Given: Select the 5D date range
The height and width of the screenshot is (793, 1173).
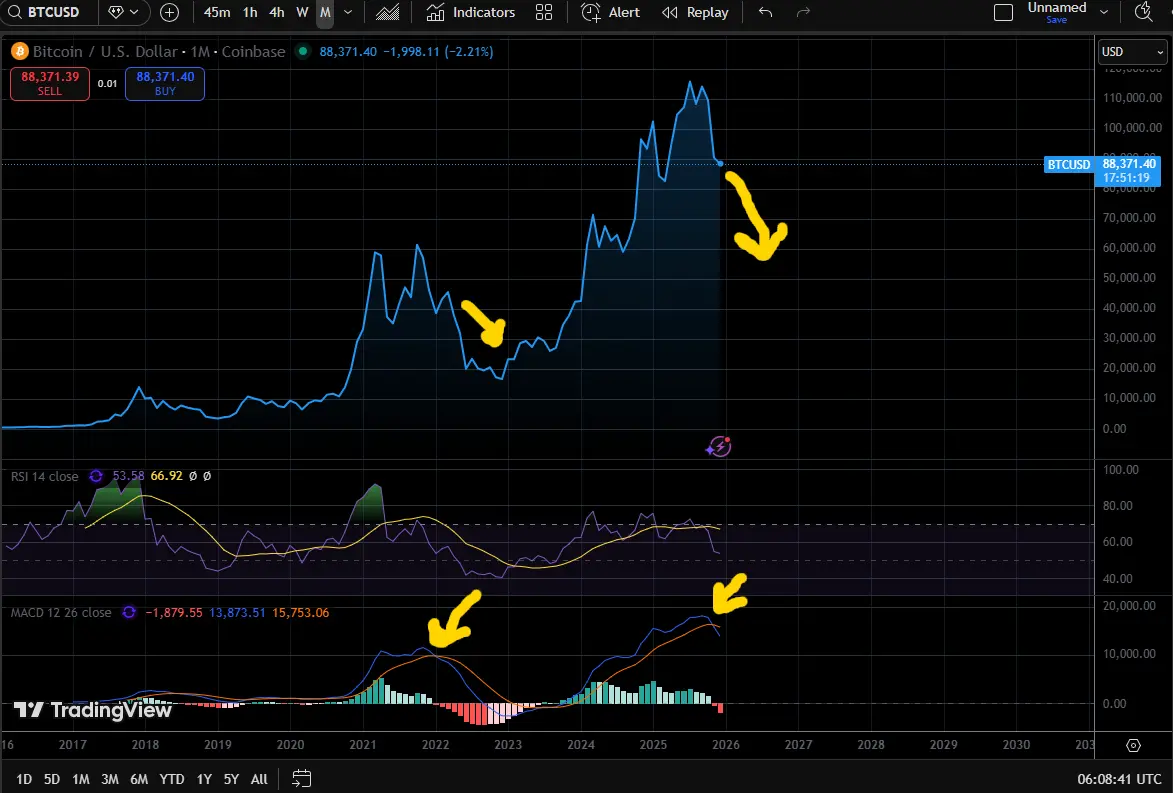Looking at the screenshot, I should (52, 779).
